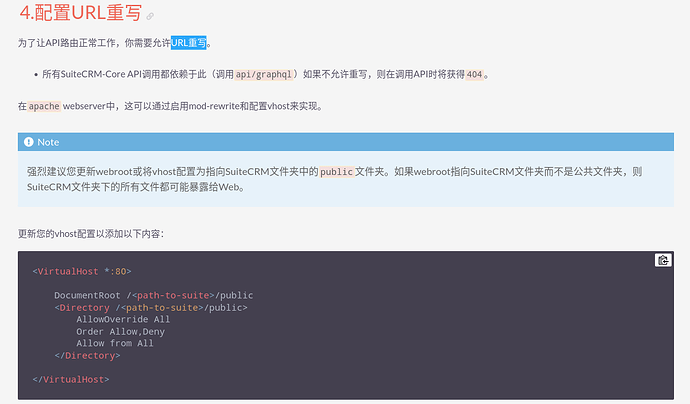Click the public inline code in the note

coord(336,172)
